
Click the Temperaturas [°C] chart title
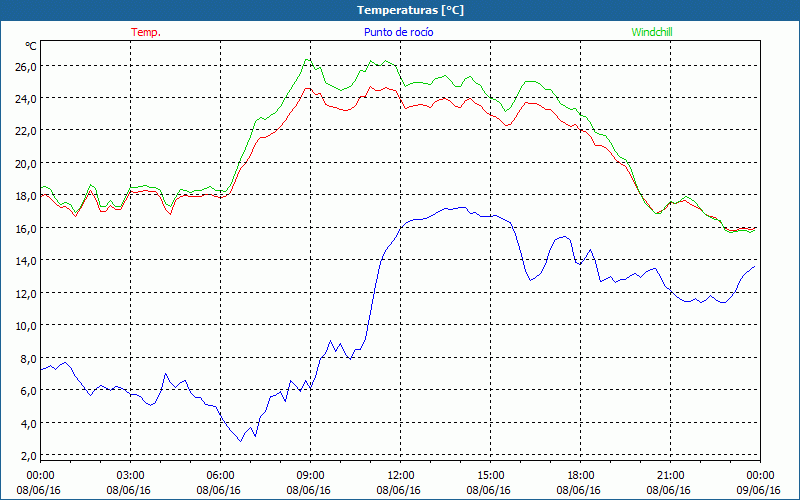410,10
